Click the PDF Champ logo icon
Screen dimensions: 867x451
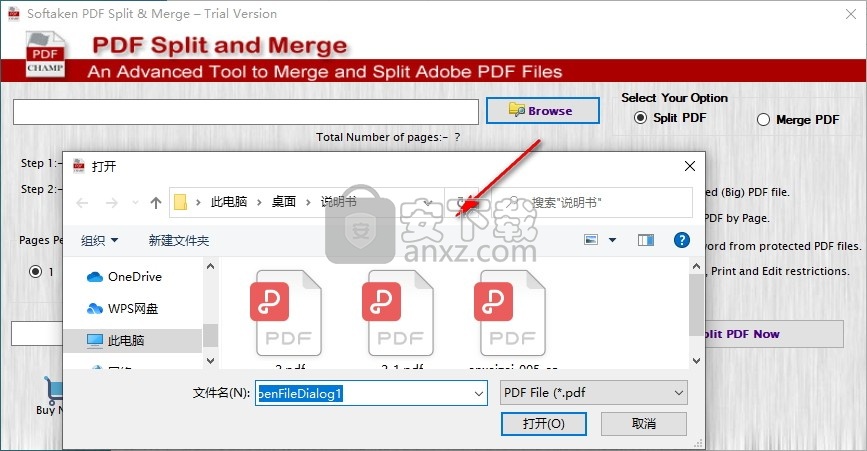45,54
